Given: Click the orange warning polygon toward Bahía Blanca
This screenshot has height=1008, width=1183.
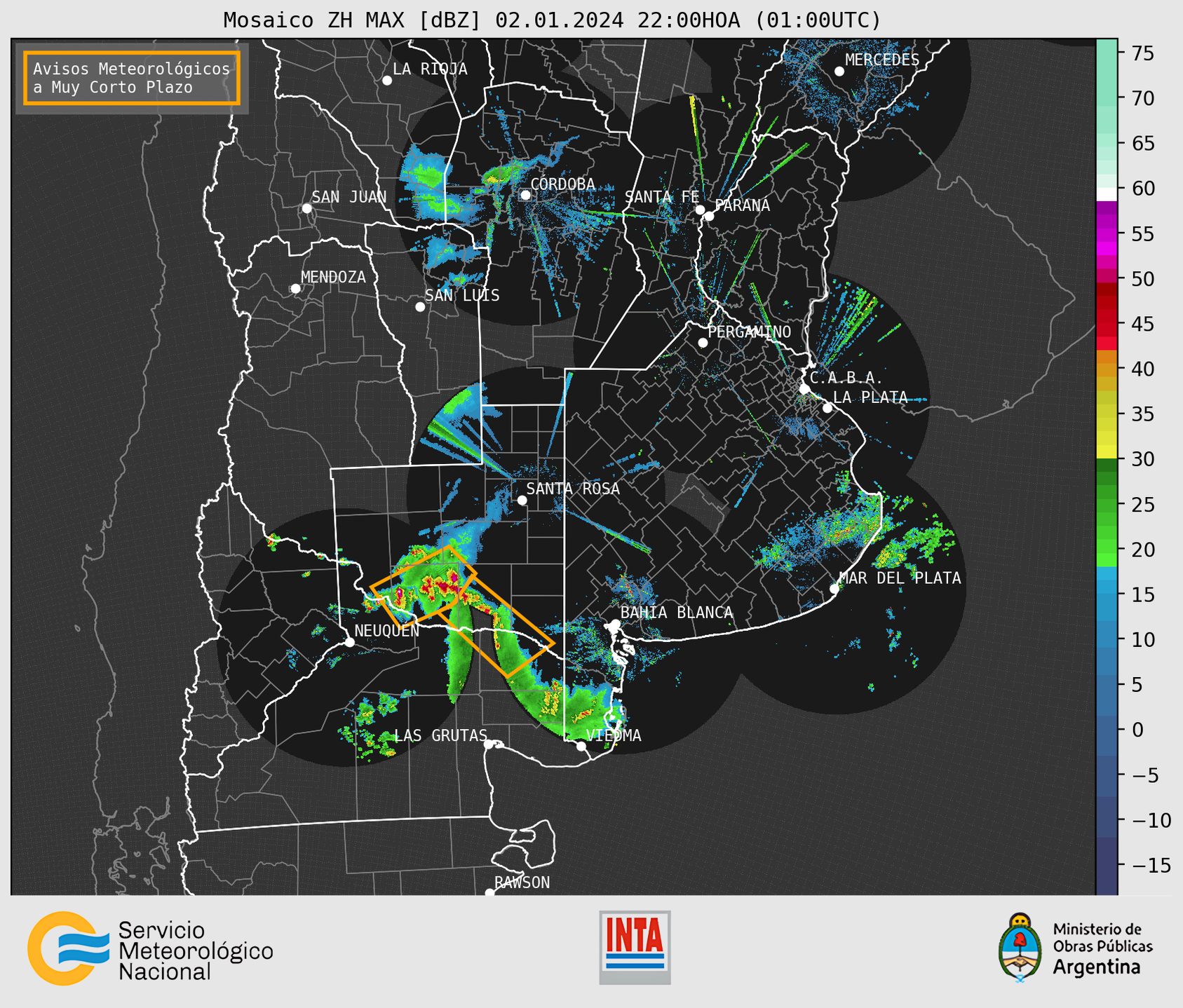Looking at the screenshot, I should 495,626.
